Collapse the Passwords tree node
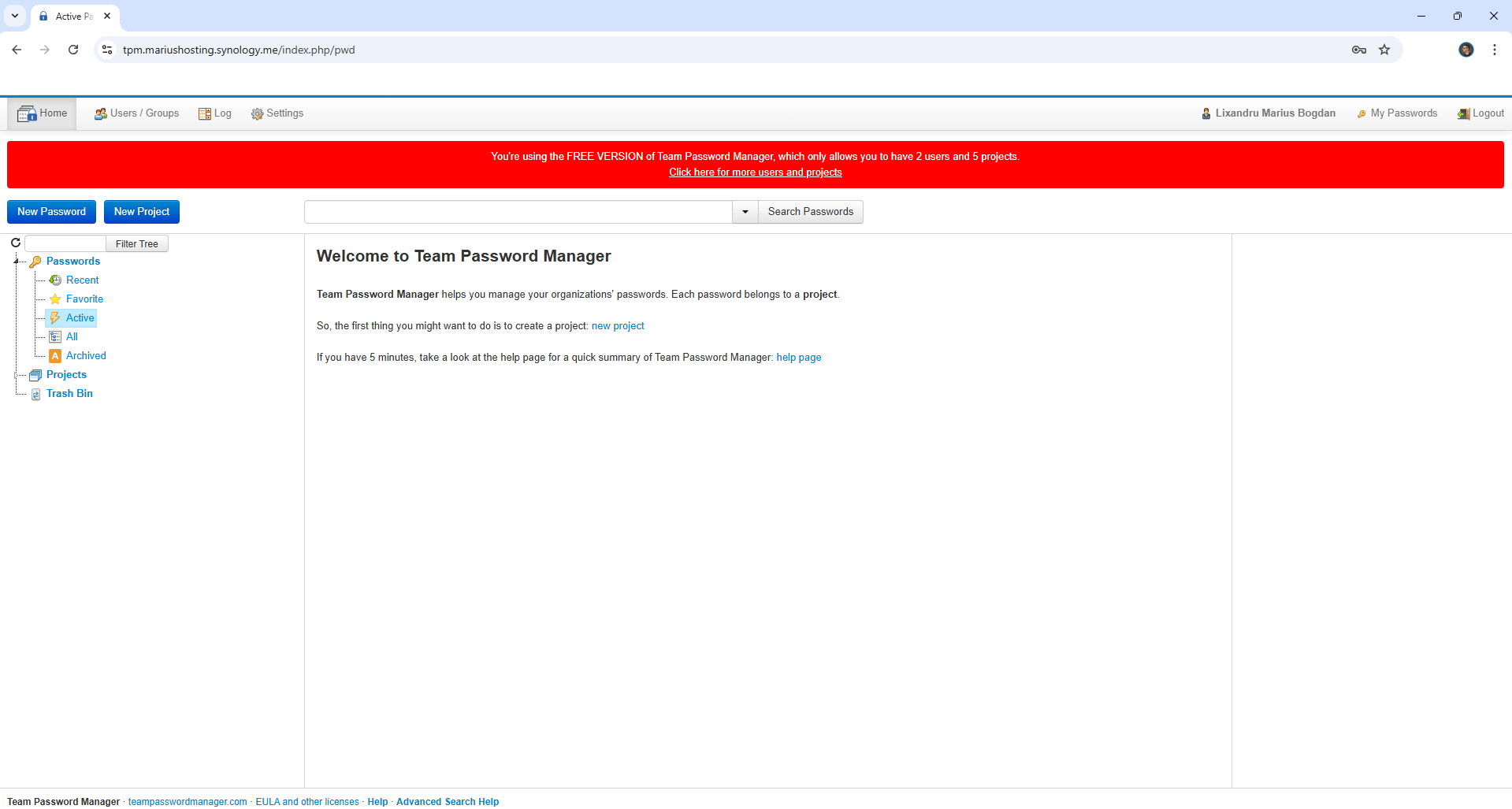 coord(16,261)
